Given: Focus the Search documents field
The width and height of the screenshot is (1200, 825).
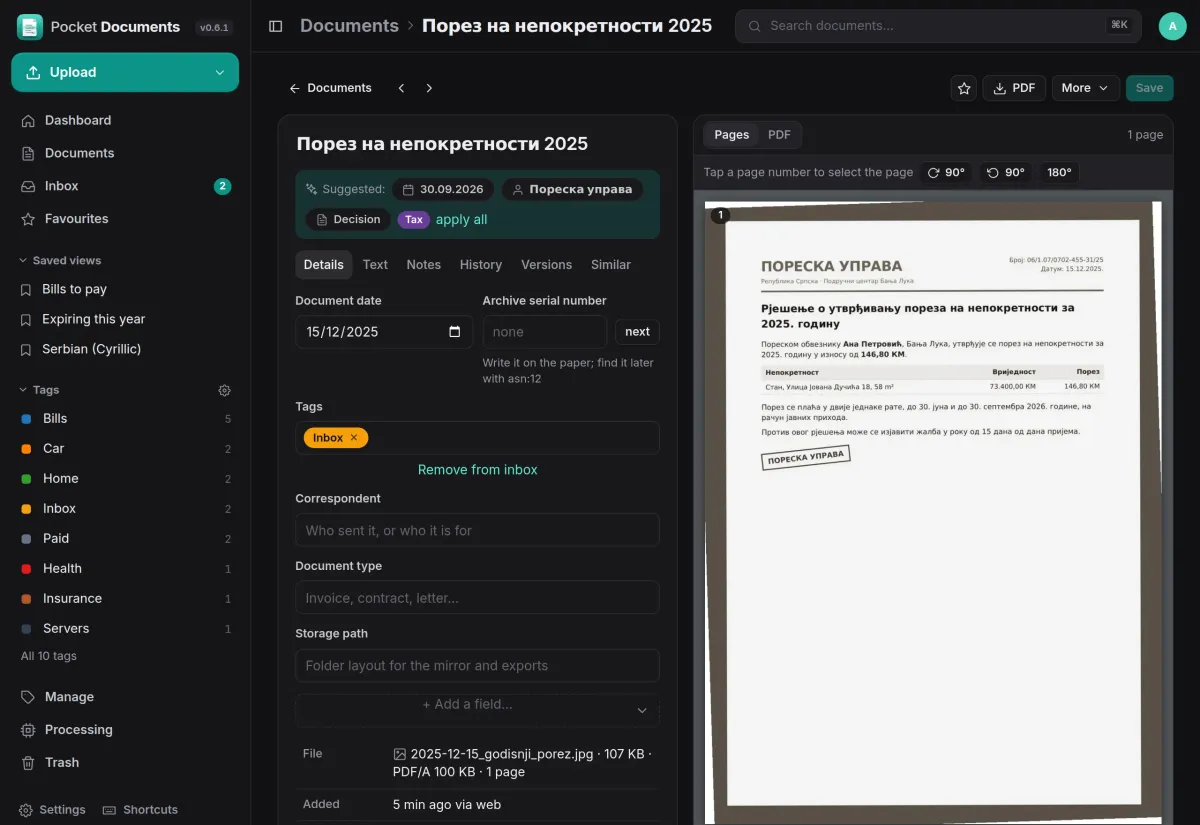Looking at the screenshot, I should [938, 26].
